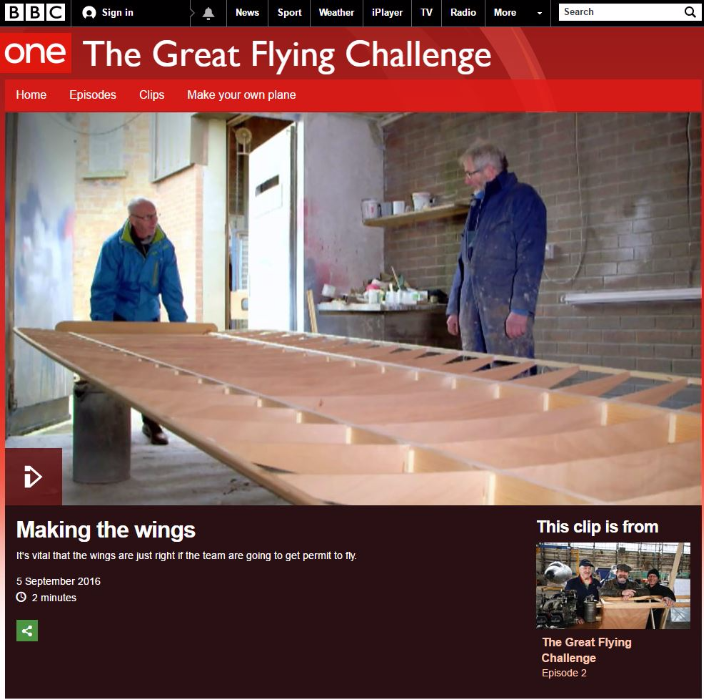Image resolution: width=704 pixels, height=700 pixels.
Task: Follow The Great Flying Challenge episode link
Action: coord(586,650)
